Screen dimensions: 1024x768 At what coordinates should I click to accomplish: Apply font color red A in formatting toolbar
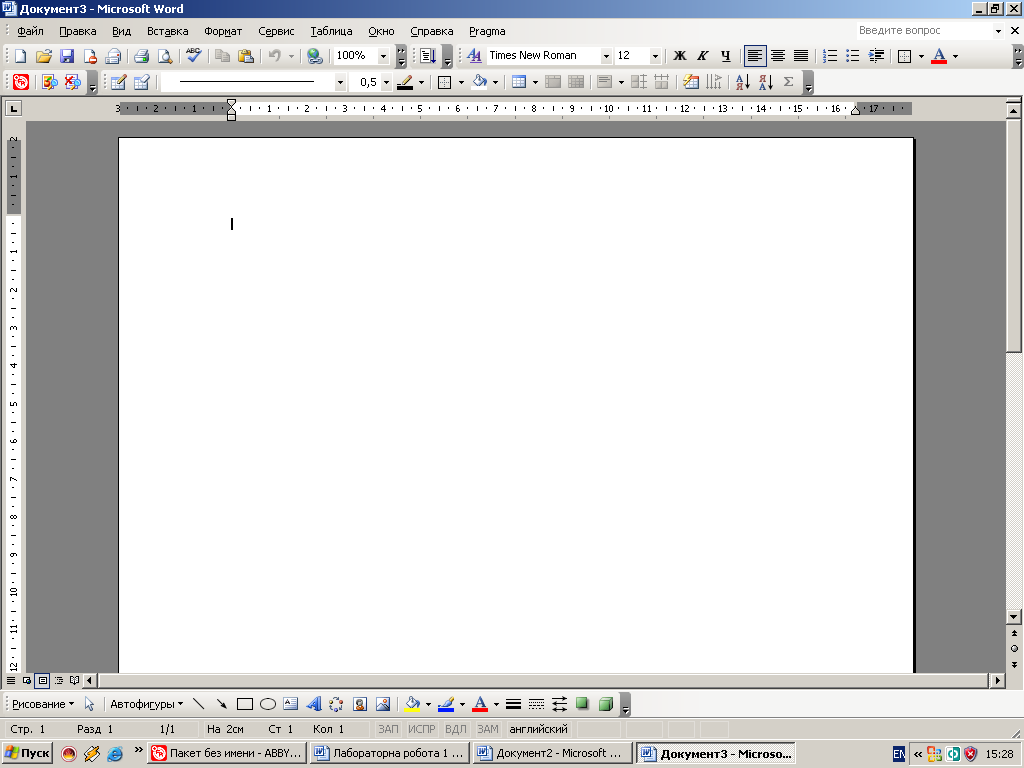[939, 56]
